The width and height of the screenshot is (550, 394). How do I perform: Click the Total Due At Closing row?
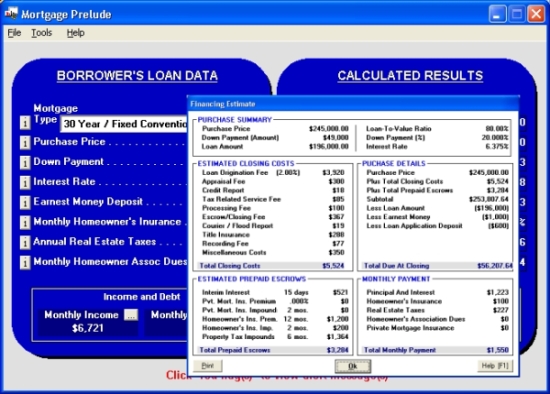[437, 266]
